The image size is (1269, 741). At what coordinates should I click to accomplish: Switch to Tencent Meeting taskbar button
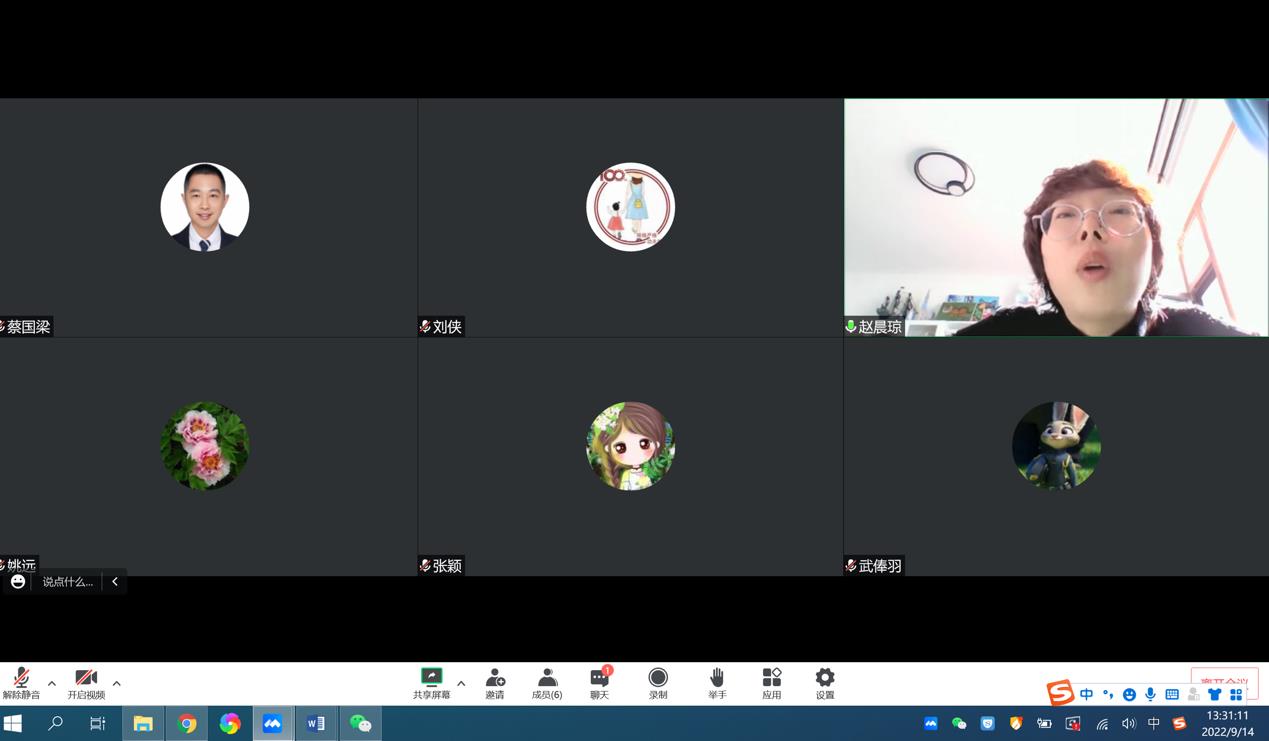(x=273, y=723)
